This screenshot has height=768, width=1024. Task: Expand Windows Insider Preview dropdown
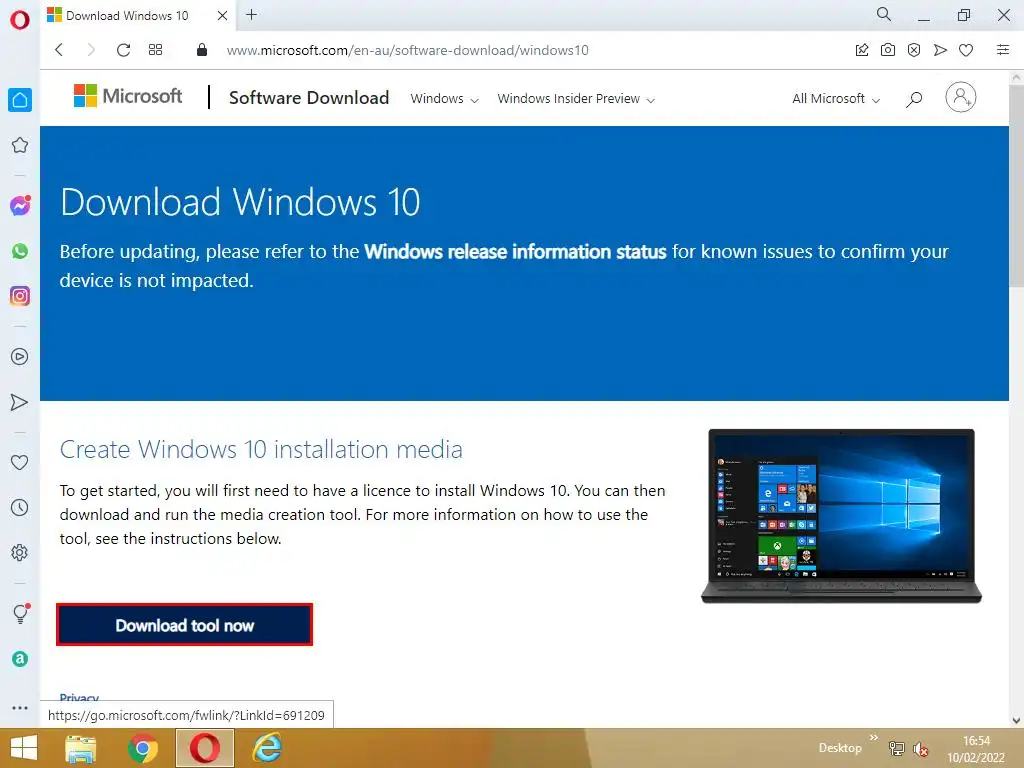[x=576, y=99]
